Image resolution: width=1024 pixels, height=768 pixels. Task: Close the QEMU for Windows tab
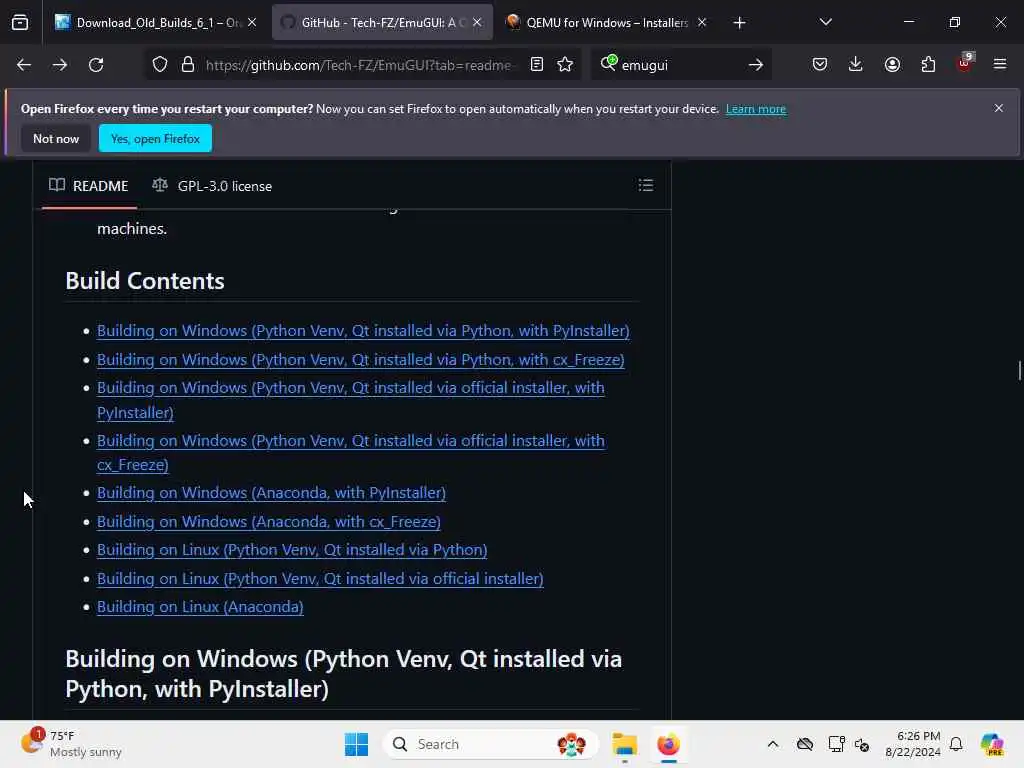point(702,23)
